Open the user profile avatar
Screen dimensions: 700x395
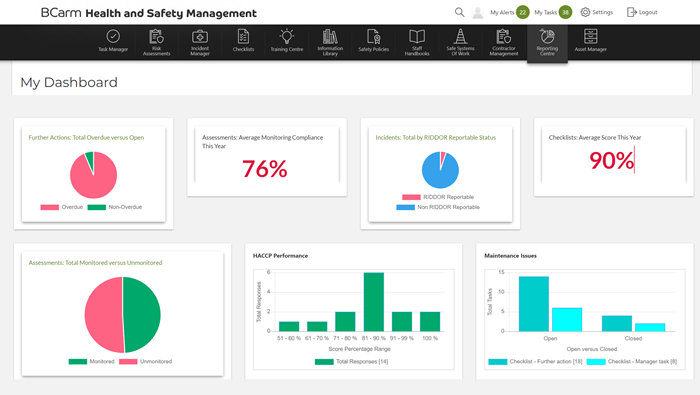click(477, 12)
